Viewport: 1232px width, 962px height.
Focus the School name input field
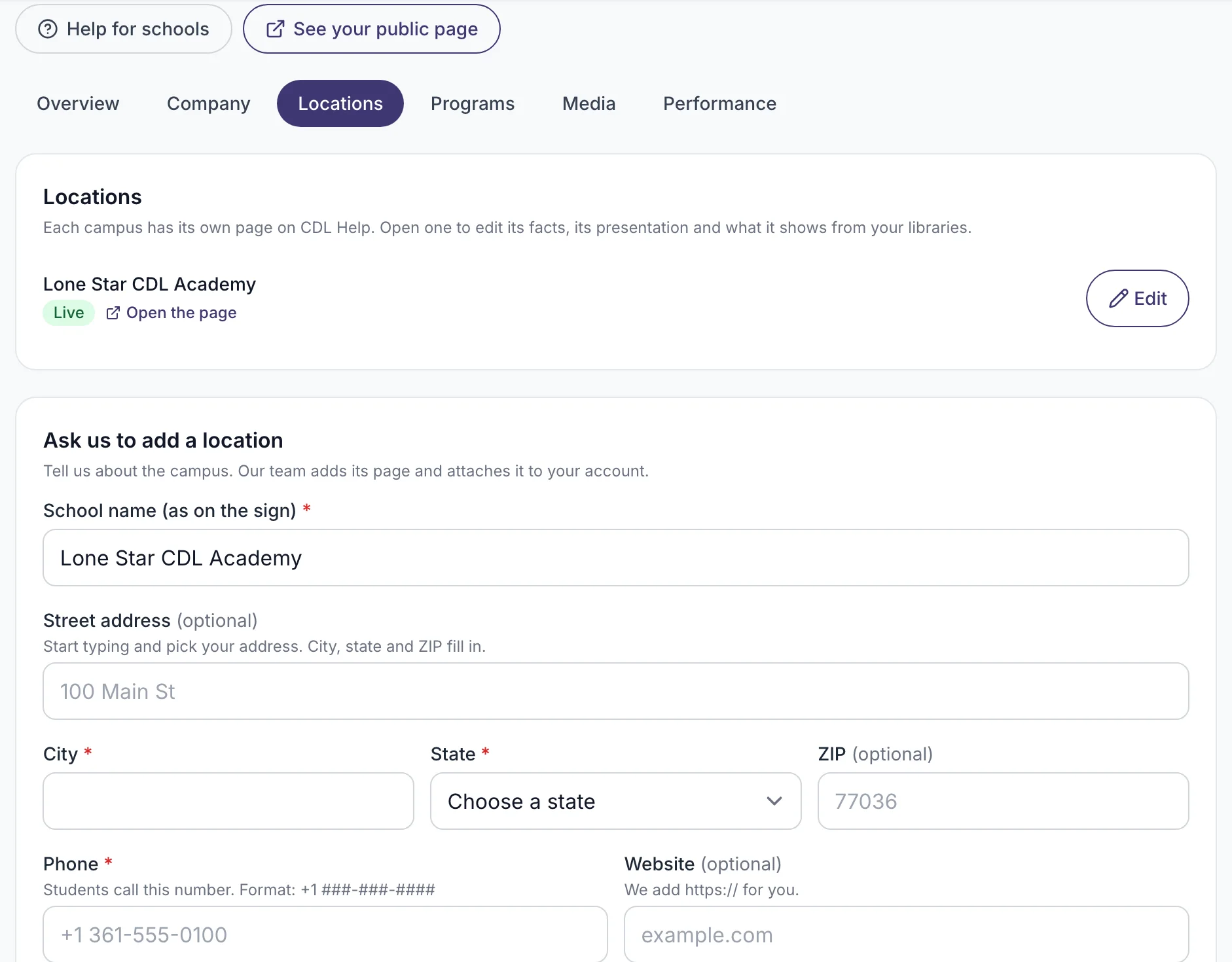coord(616,558)
